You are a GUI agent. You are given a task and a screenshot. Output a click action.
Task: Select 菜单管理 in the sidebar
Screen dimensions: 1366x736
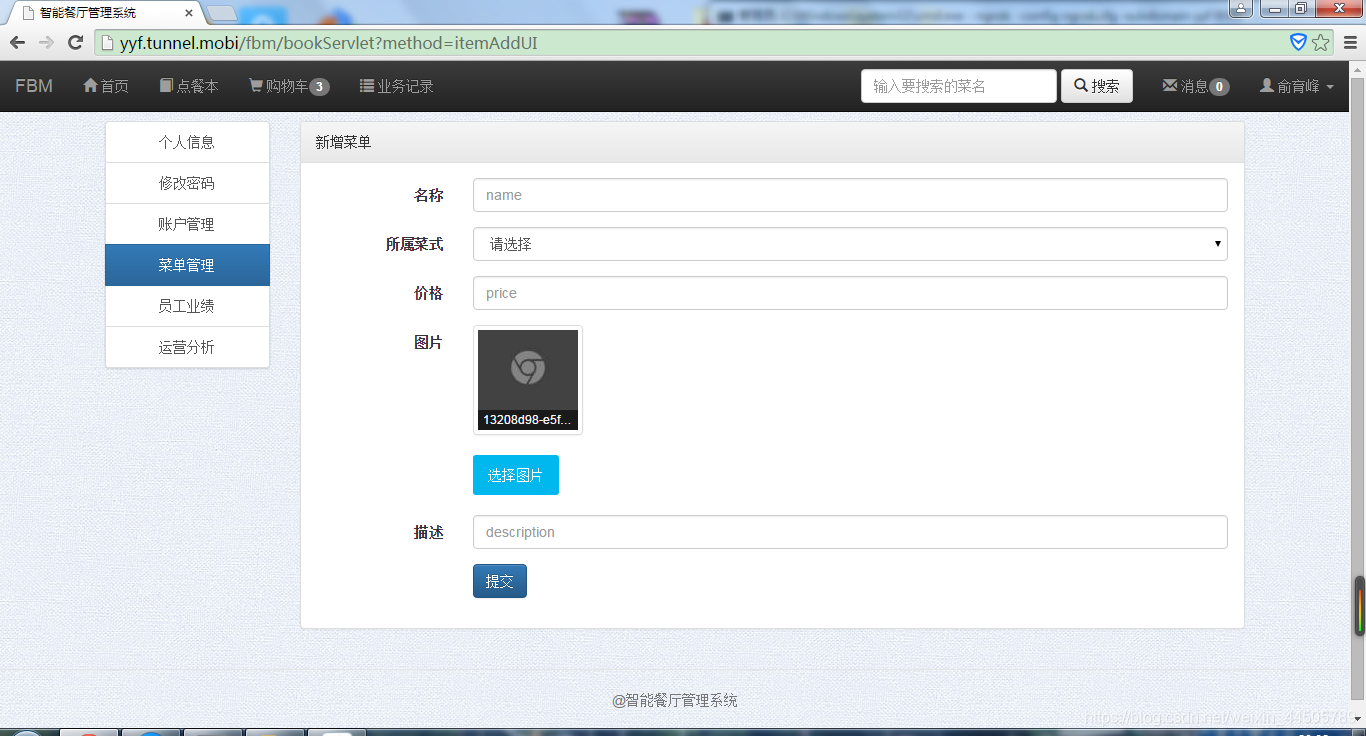click(x=187, y=265)
